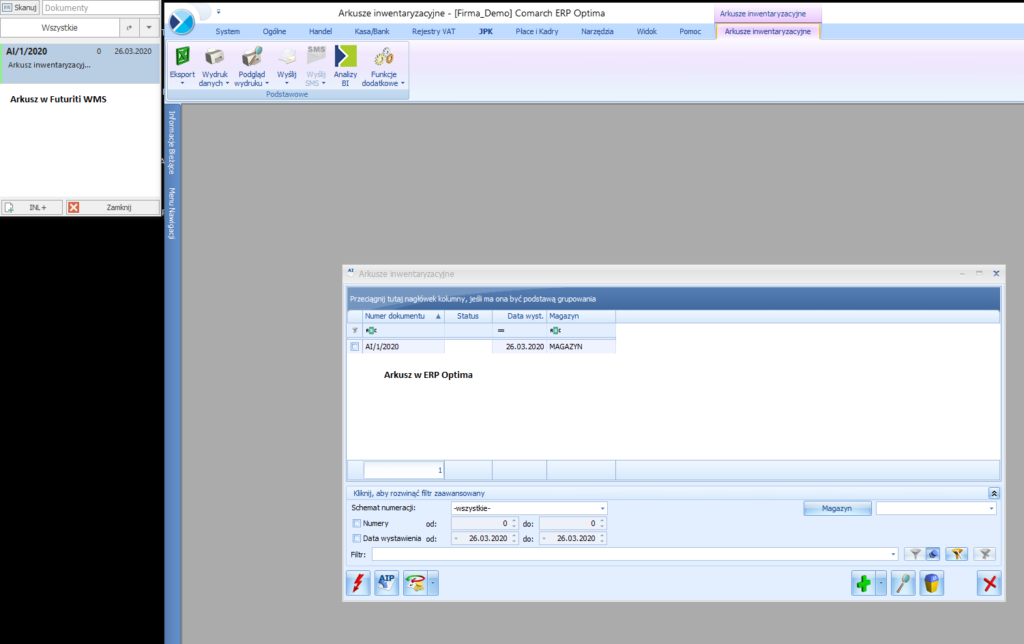Open the dropdown arrow next to Wszystkie
The width and height of the screenshot is (1024, 644).
pos(149,27)
